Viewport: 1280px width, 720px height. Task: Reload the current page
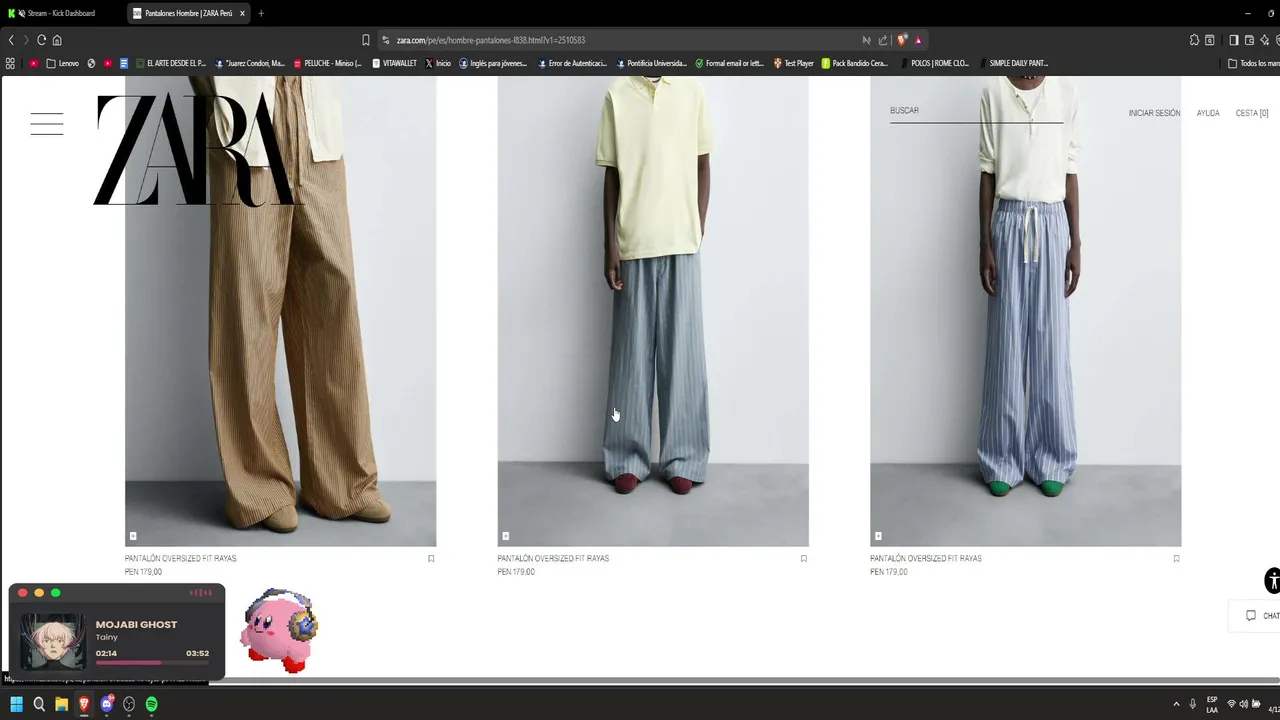41,40
